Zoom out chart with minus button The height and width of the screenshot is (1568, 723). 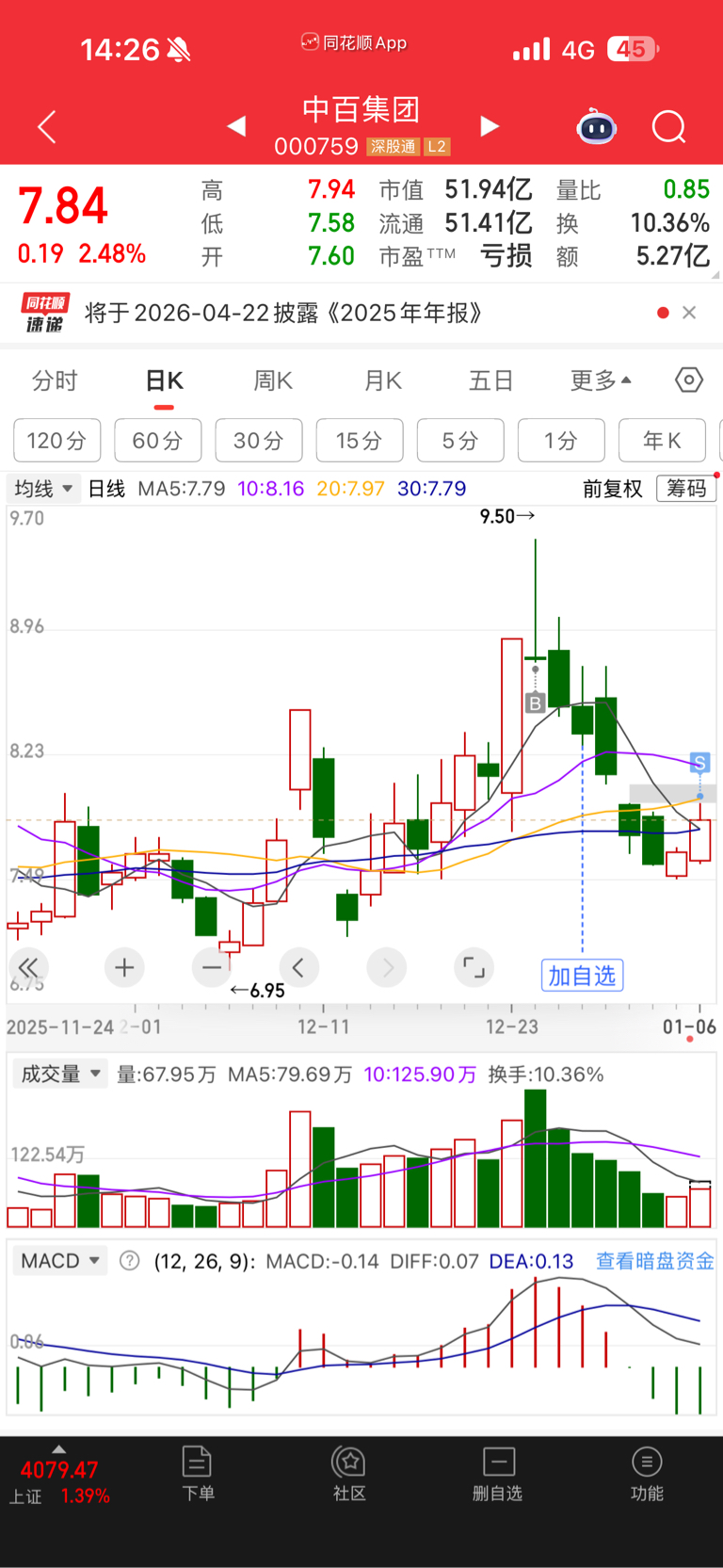pyautogui.click(x=211, y=967)
